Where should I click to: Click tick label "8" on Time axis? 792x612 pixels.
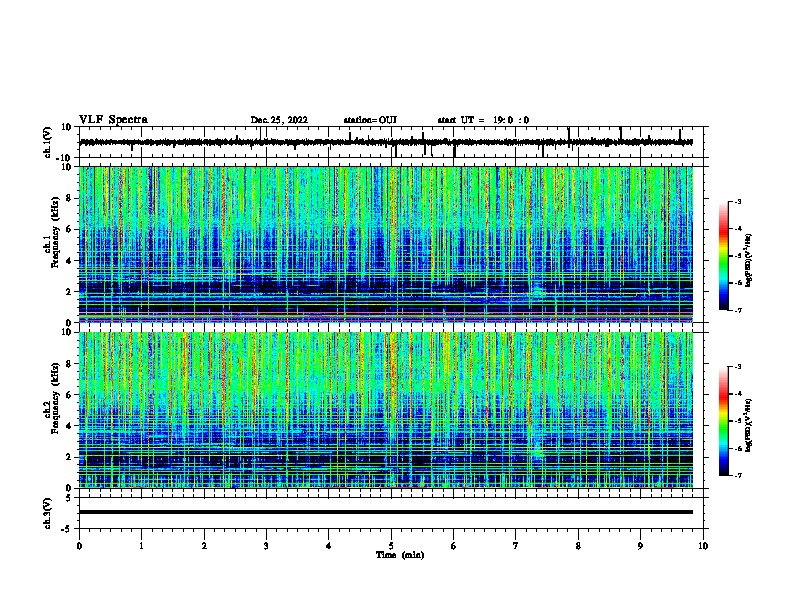[x=578, y=546]
